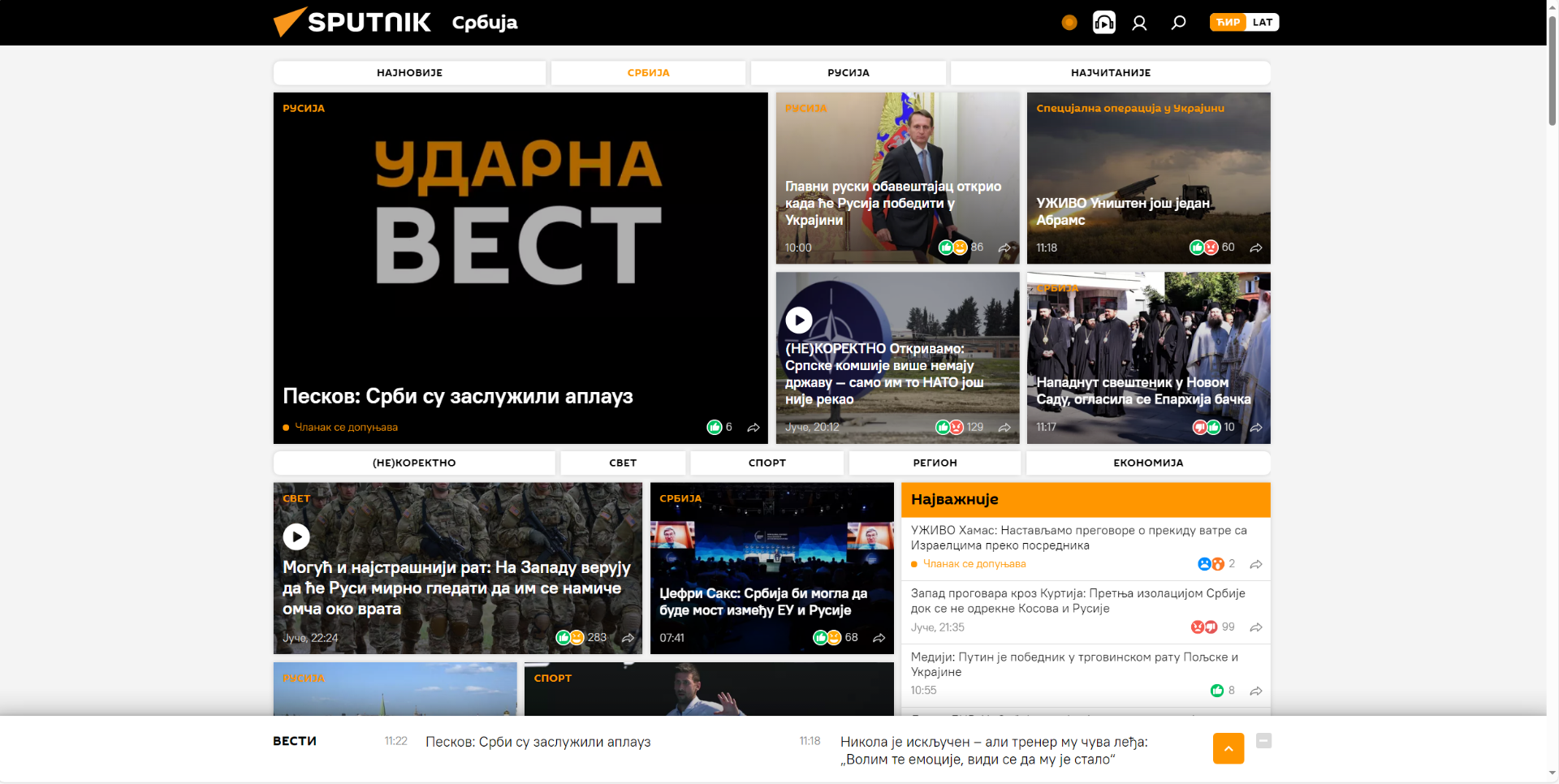
Task: Share the Песков main article
Action: click(754, 428)
